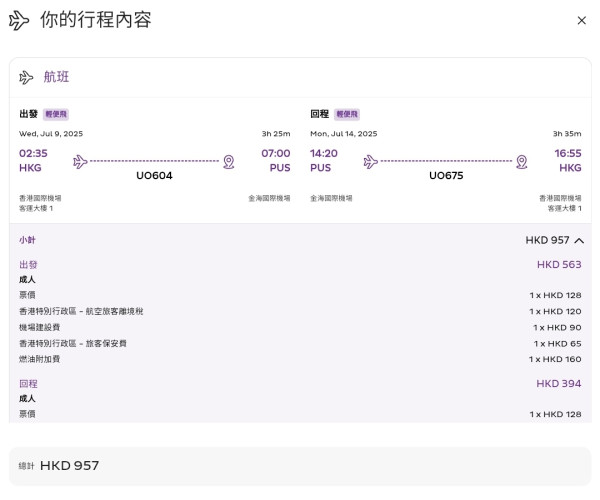Click the 1 x HKD 120 value

tap(555, 311)
